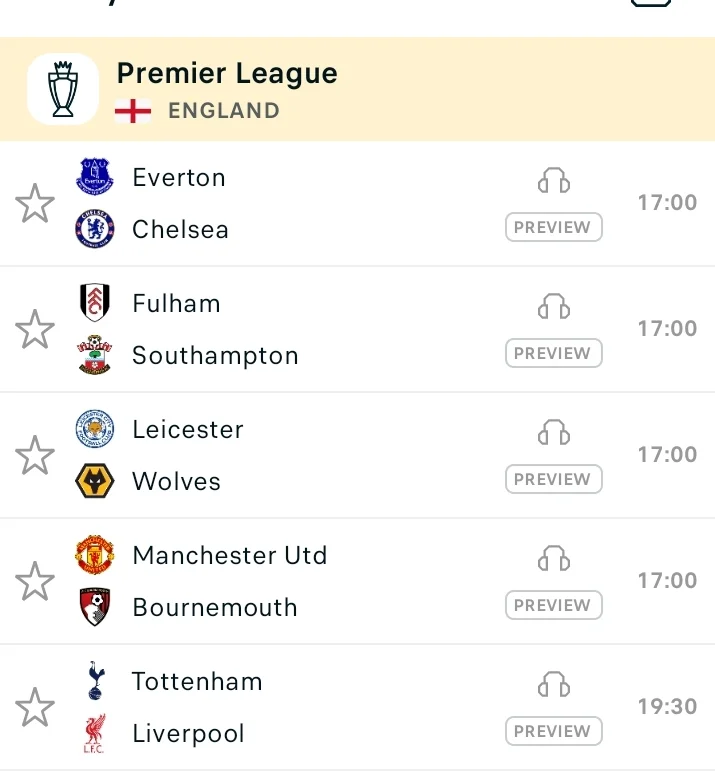Click the Everton club crest
This screenshot has height=774, width=715.
pos(94,176)
